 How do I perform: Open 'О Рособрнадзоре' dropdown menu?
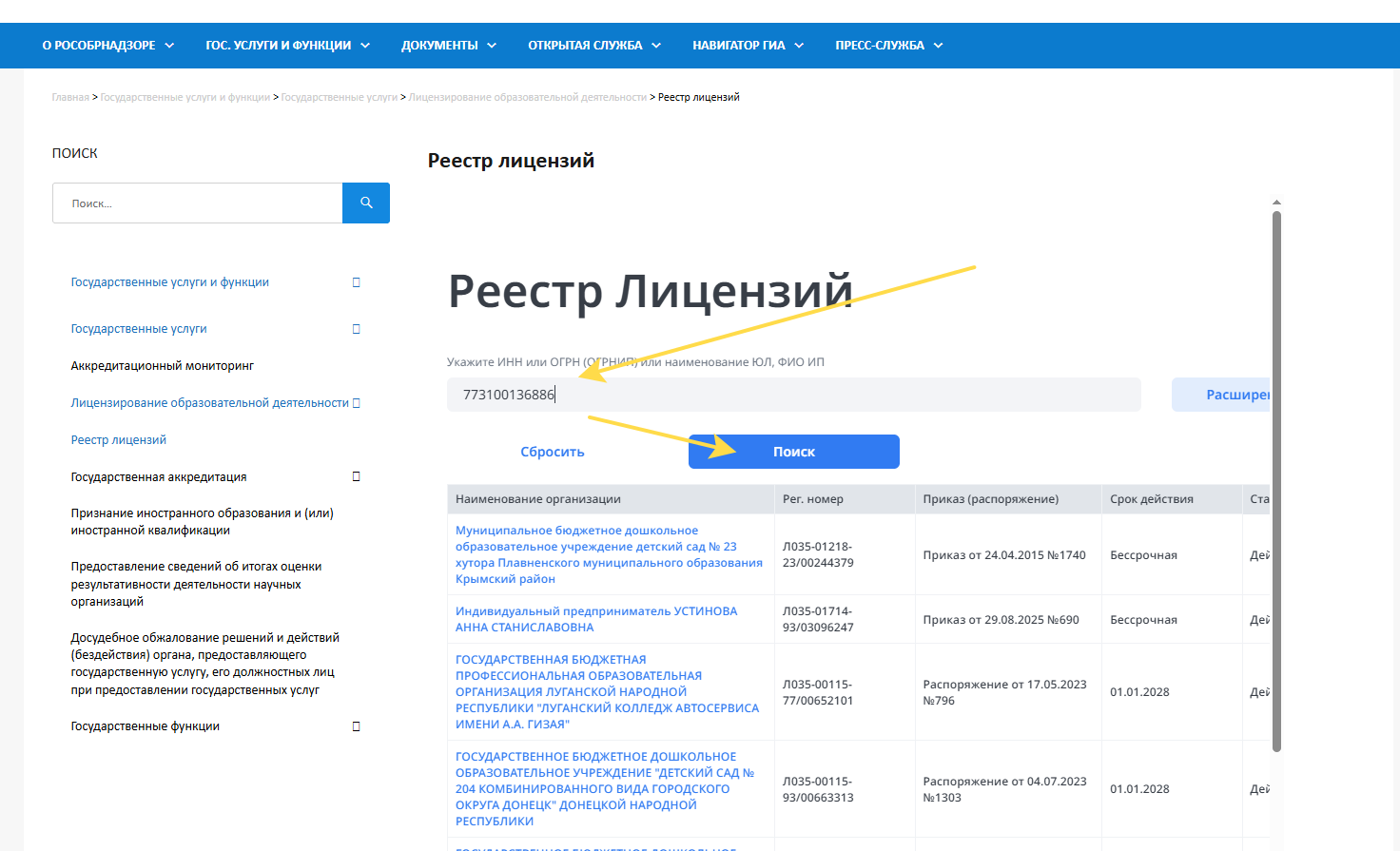click(x=107, y=46)
